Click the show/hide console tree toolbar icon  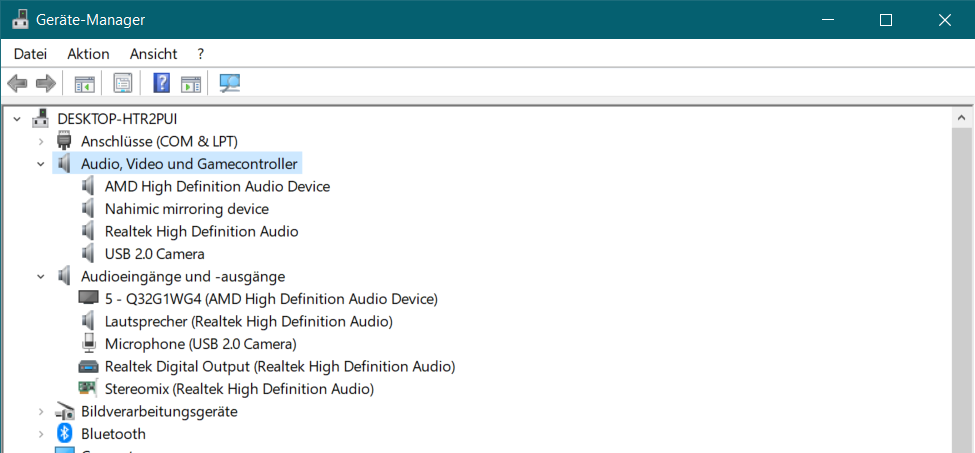(85, 83)
